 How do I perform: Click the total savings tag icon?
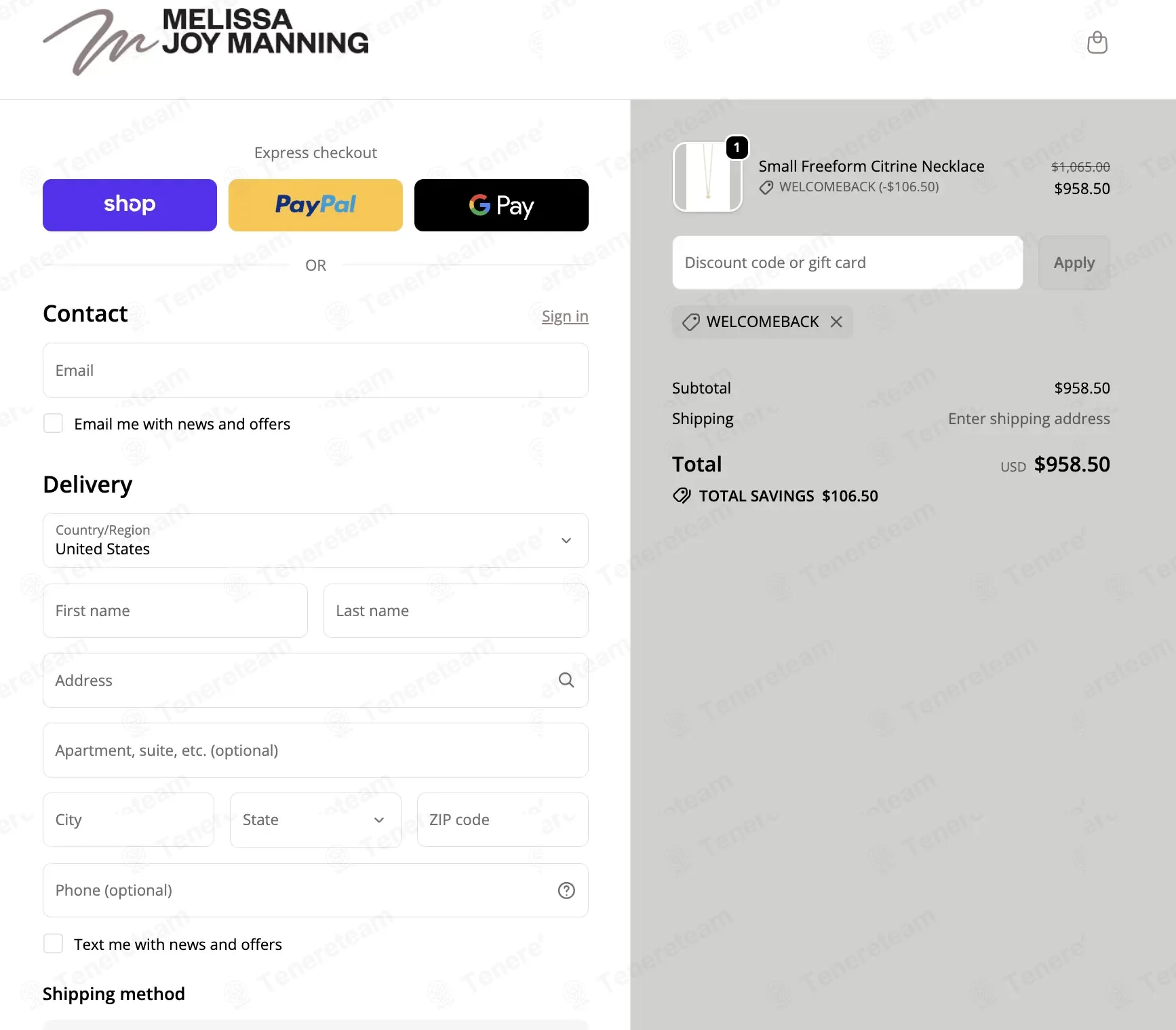(x=682, y=495)
